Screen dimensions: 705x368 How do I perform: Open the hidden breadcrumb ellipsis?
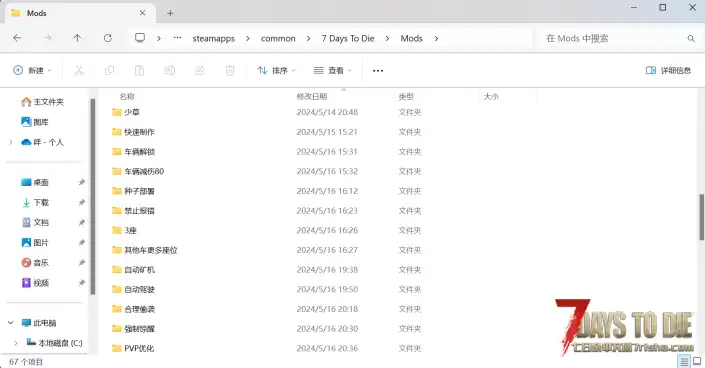pyautogui.click(x=178, y=38)
